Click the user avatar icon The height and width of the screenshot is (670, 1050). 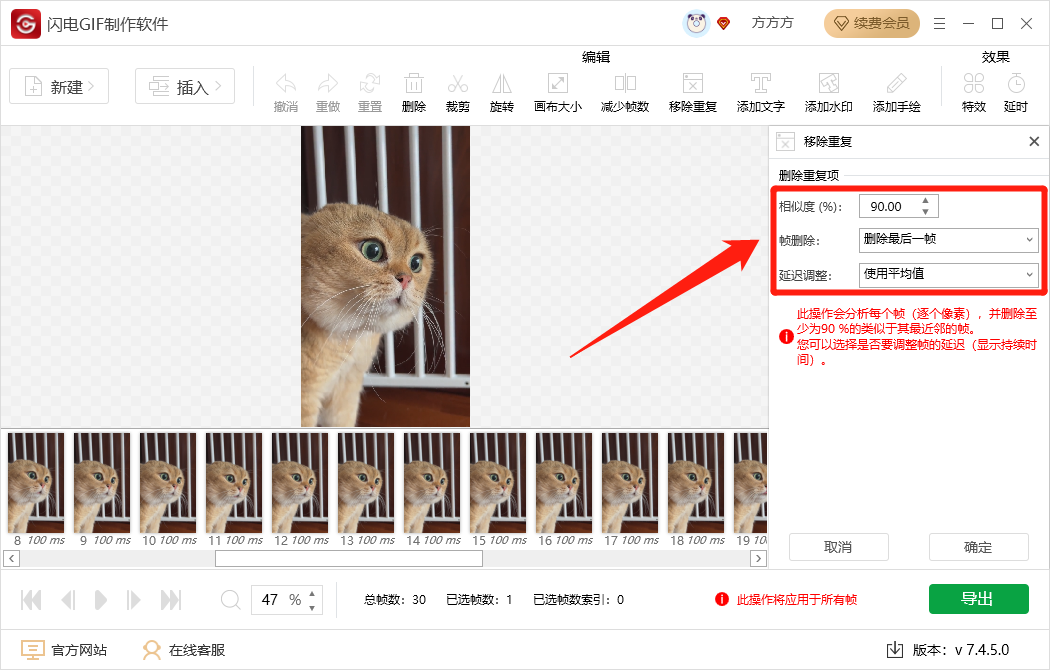pyautogui.click(x=696, y=23)
